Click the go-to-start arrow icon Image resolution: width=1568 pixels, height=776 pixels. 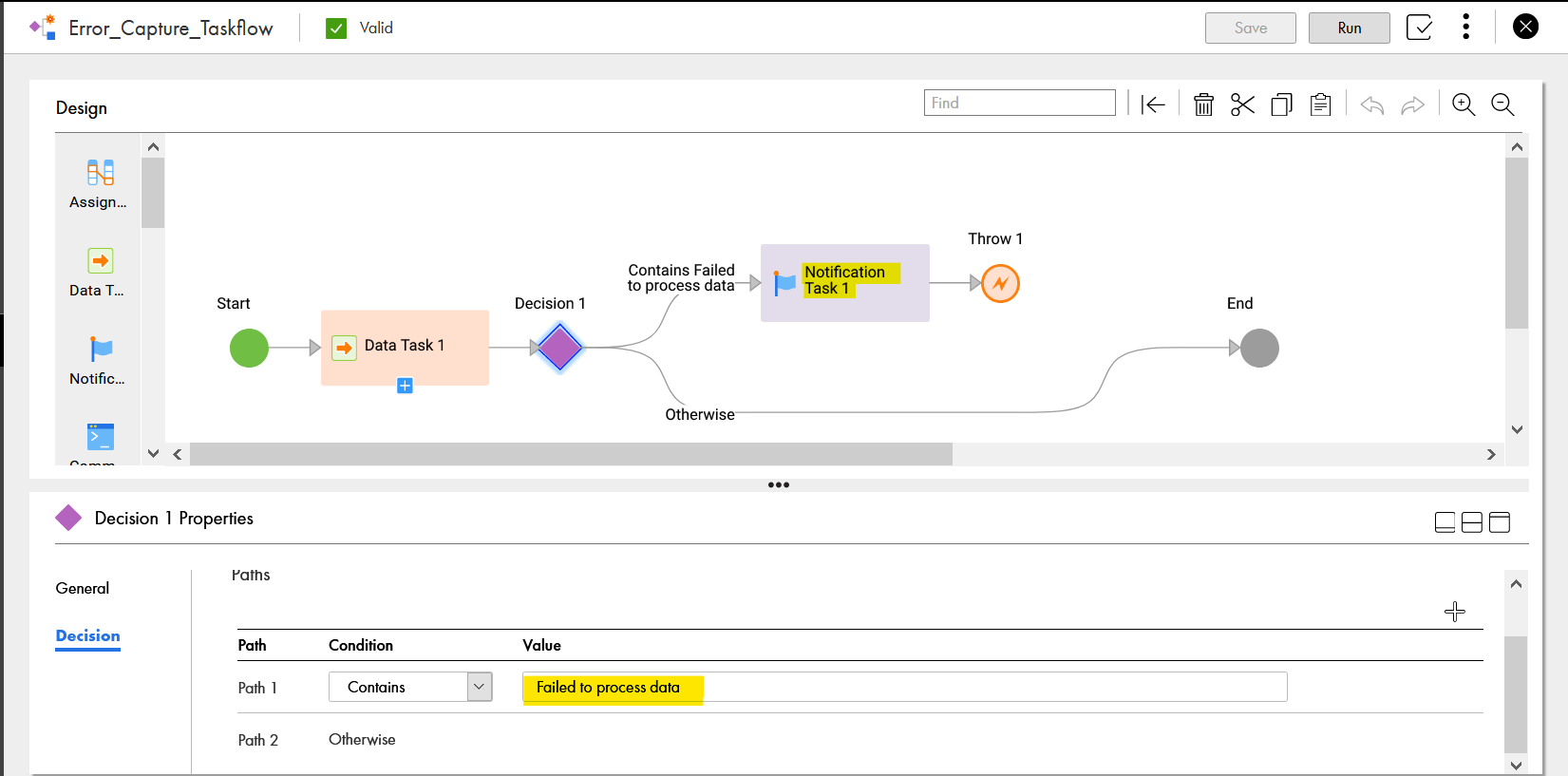click(1153, 104)
